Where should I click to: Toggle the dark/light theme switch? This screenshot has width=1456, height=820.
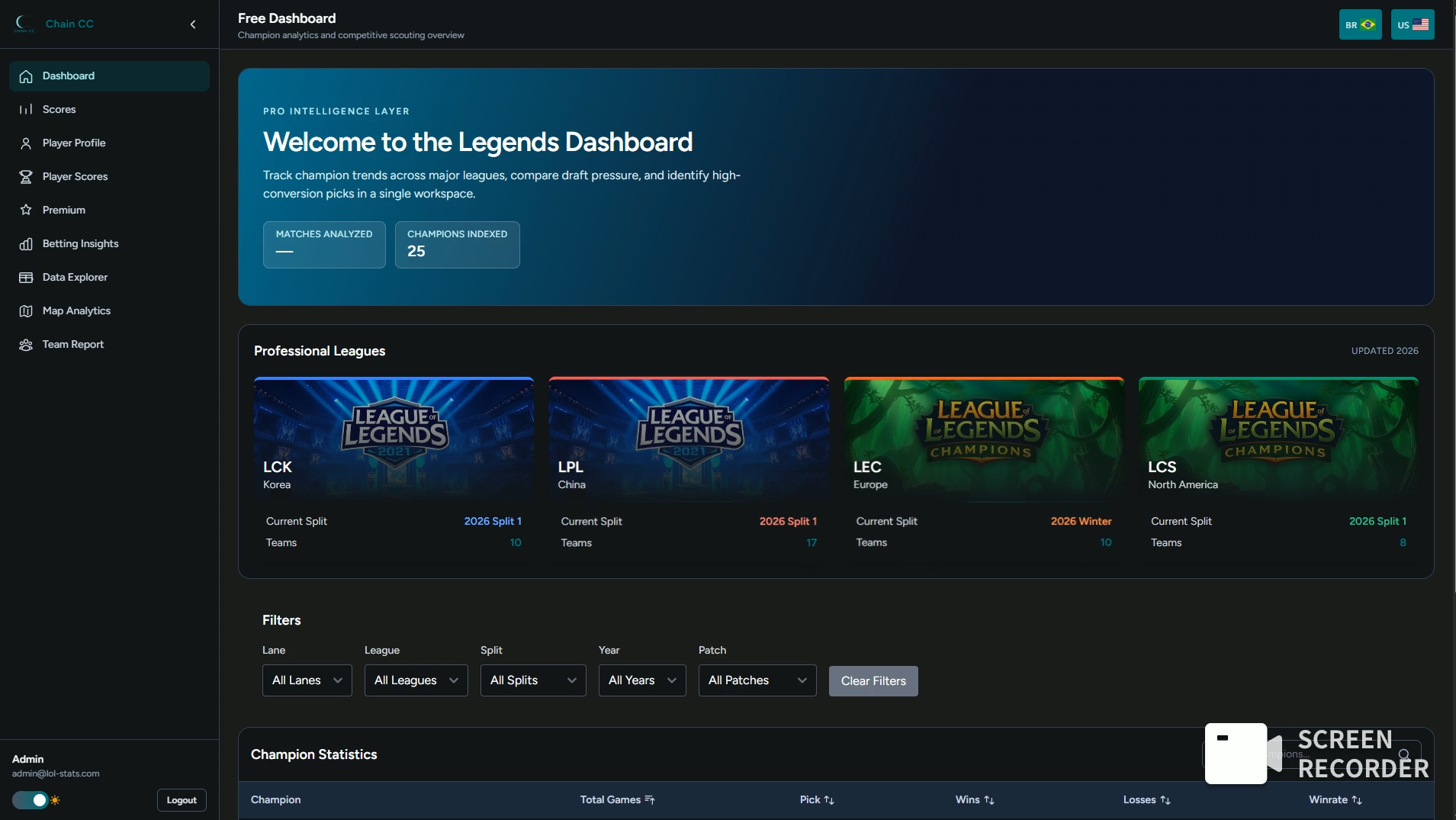tap(31, 799)
